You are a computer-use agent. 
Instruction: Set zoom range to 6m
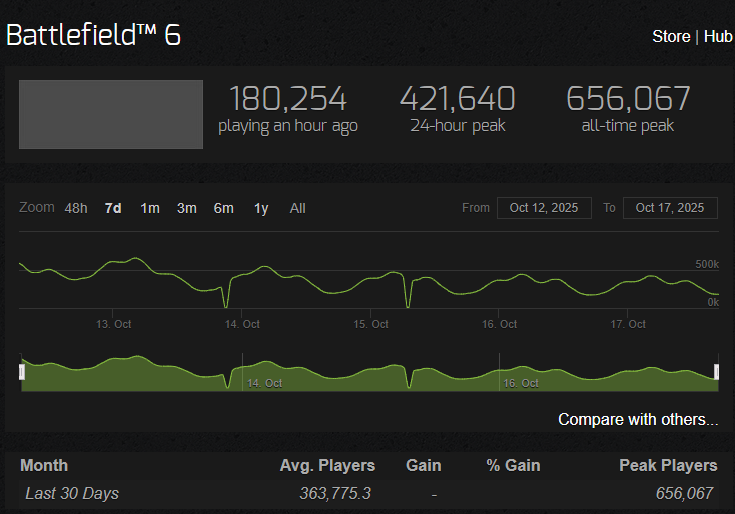224,208
